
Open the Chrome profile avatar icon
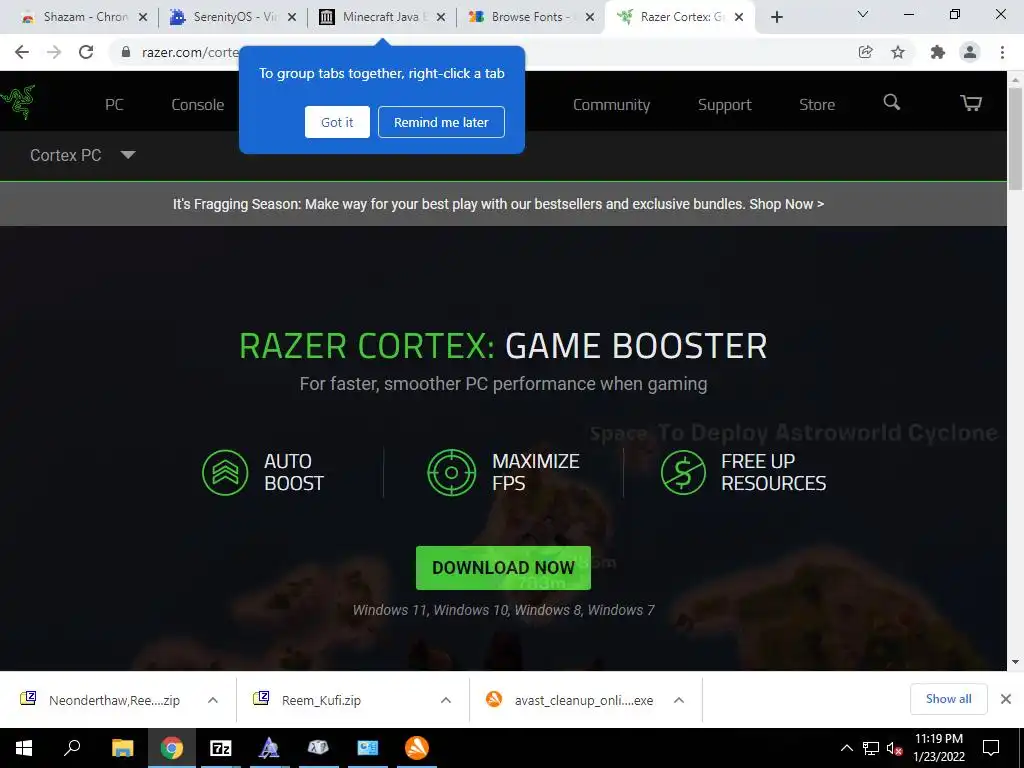point(970,52)
